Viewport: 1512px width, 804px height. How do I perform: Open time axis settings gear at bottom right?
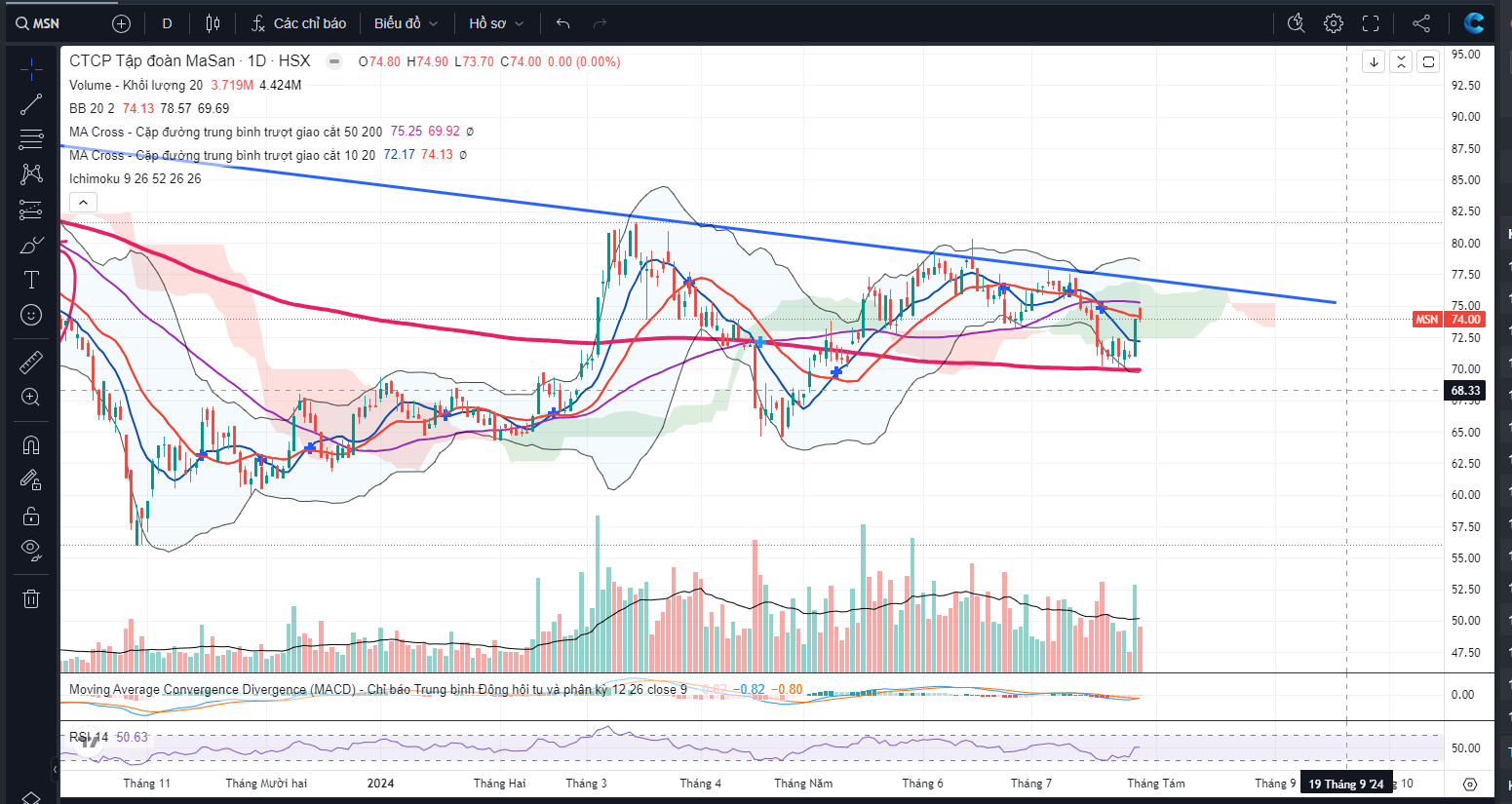(1470, 784)
